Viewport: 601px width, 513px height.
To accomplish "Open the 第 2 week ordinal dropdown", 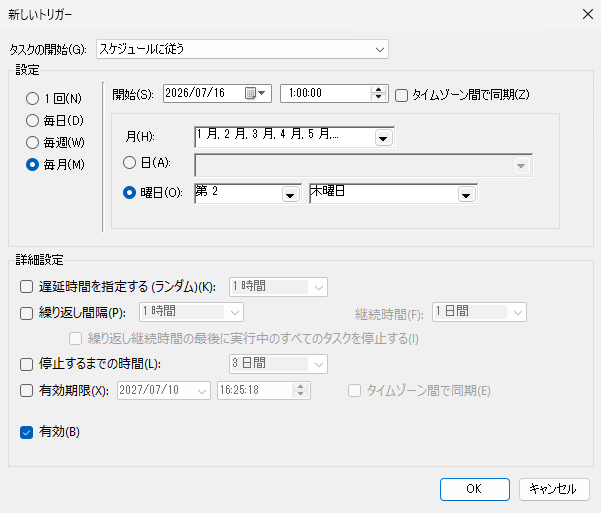I will click(x=290, y=195).
